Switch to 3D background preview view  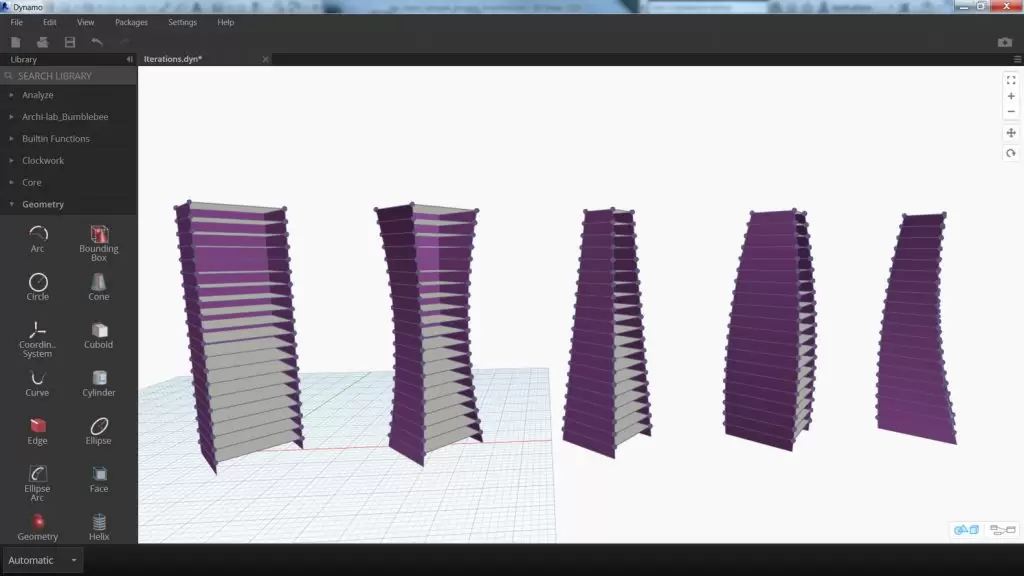pyautogui.click(x=966, y=530)
